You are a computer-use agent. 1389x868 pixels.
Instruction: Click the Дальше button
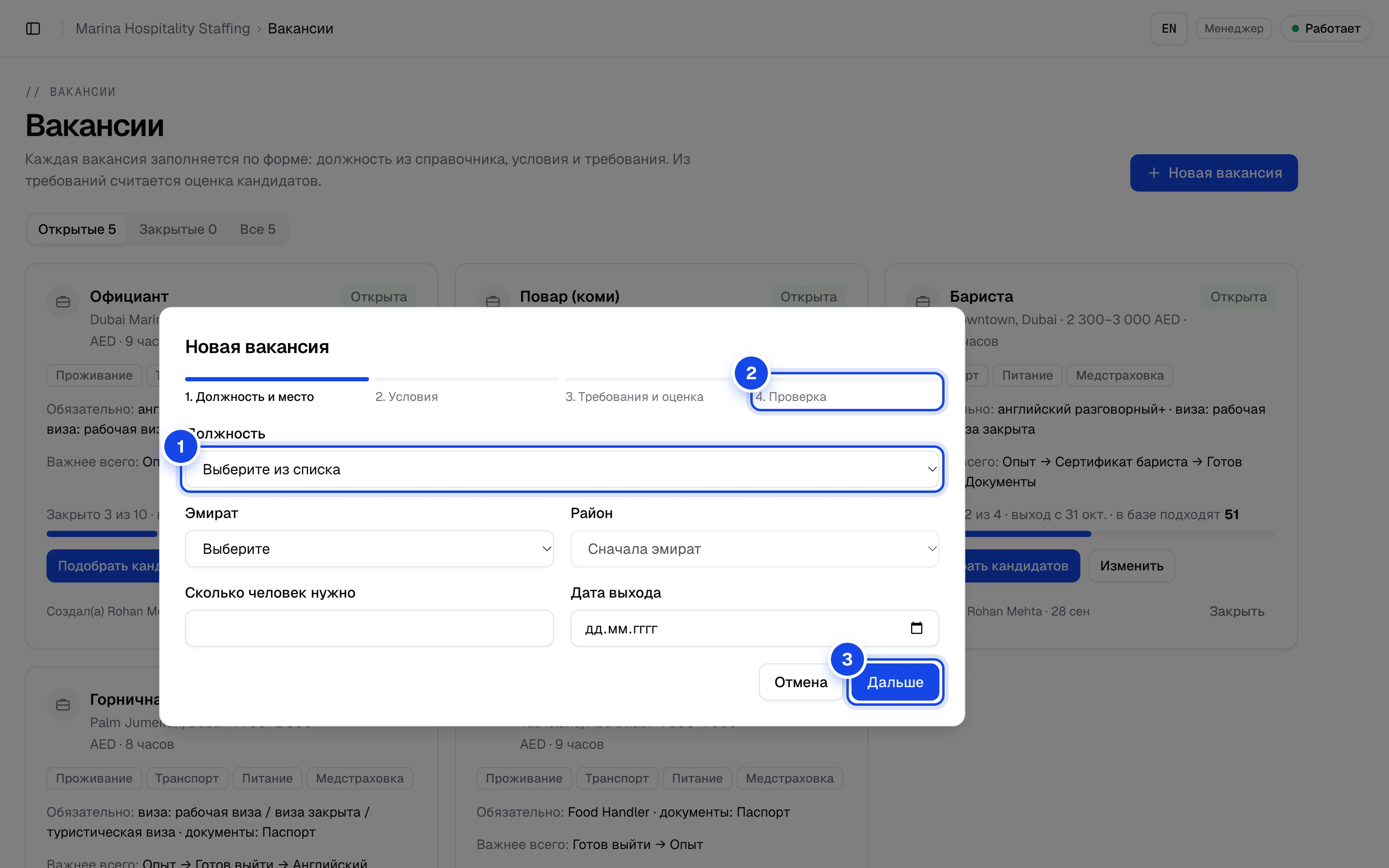[x=895, y=682]
